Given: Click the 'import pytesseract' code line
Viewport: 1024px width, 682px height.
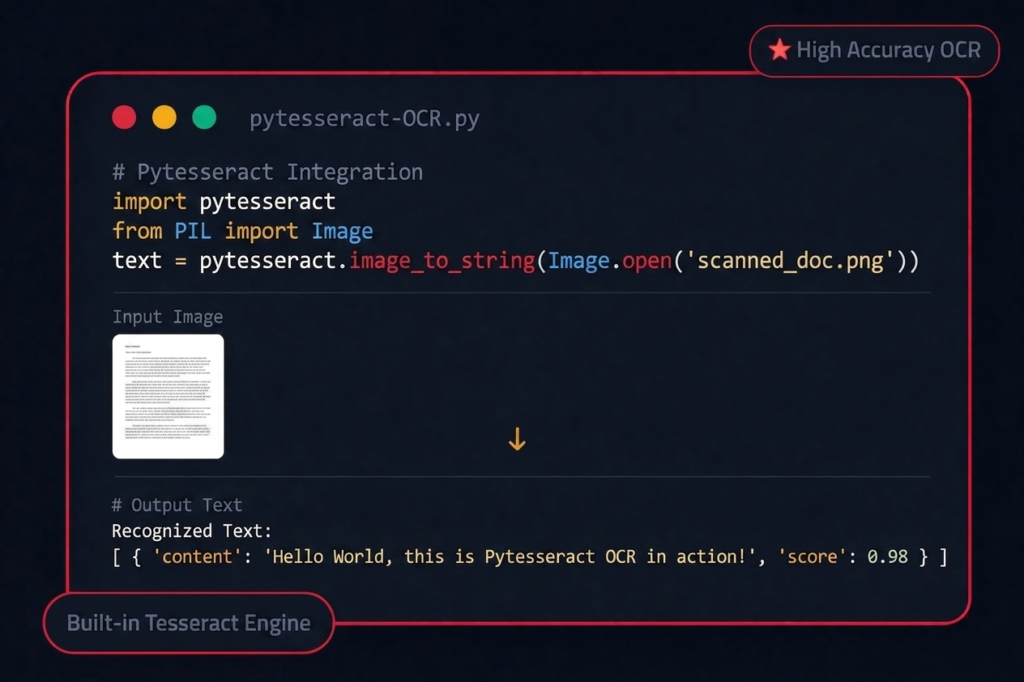Looking at the screenshot, I should click(x=224, y=202).
